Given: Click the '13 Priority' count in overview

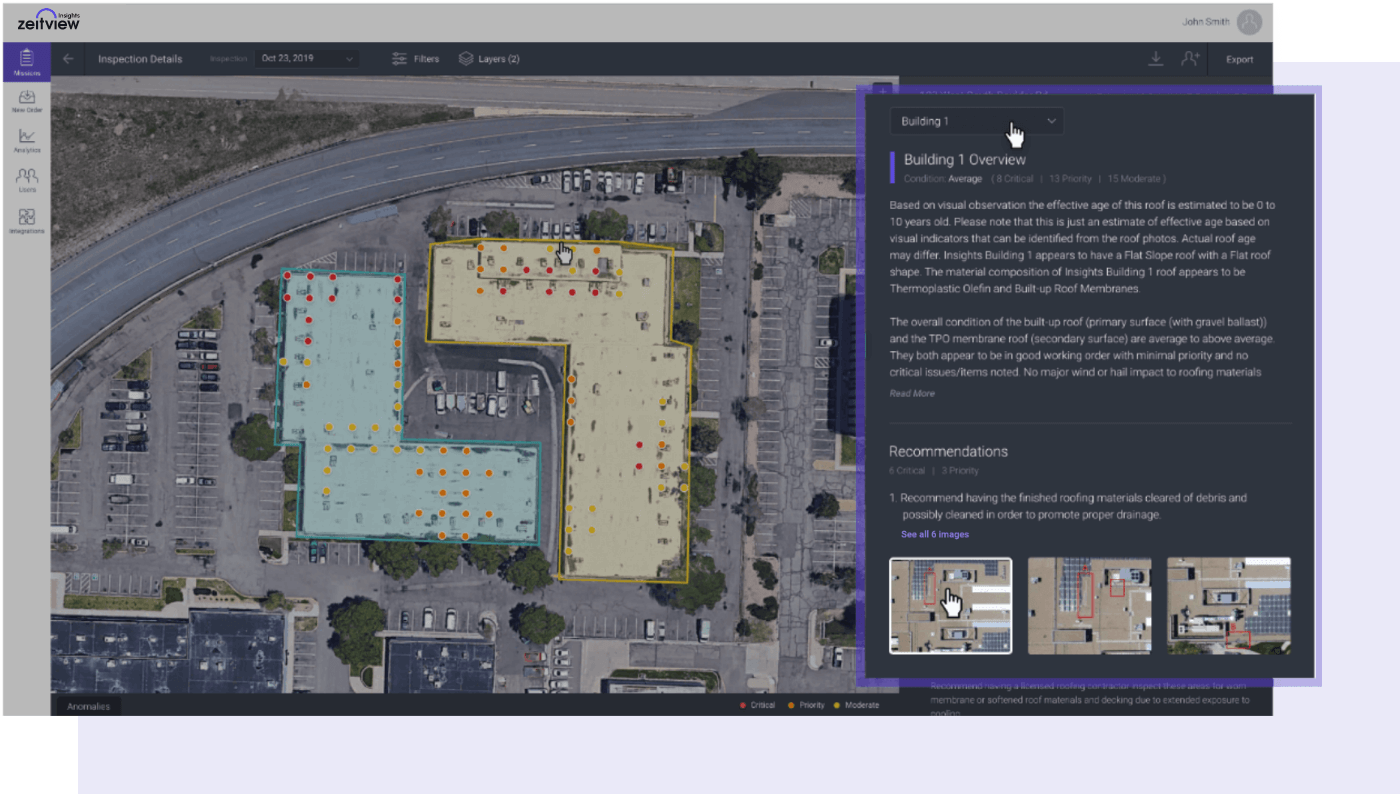Looking at the screenshot, I should tap(1070, 179).
